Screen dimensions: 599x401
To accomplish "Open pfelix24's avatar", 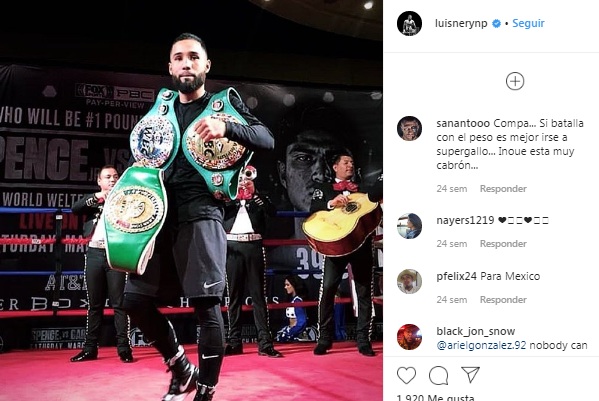I will coord(410,281).
